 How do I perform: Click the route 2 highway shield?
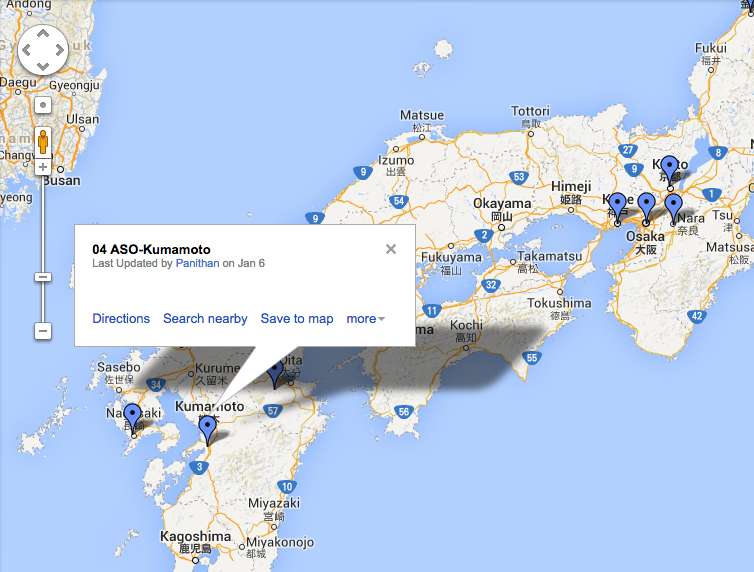pos(484,236)
